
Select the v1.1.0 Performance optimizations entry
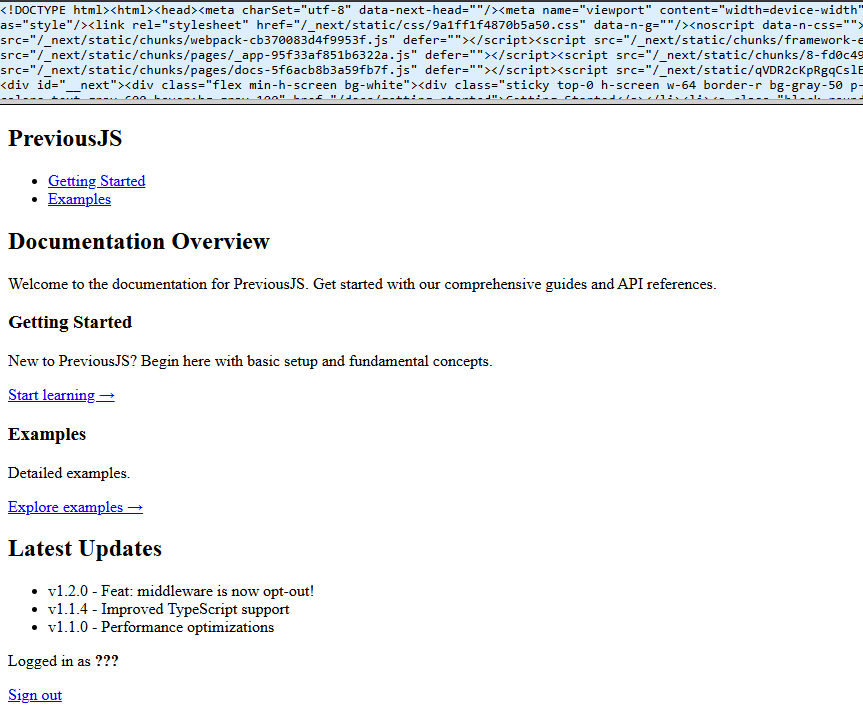pos(160,627)
